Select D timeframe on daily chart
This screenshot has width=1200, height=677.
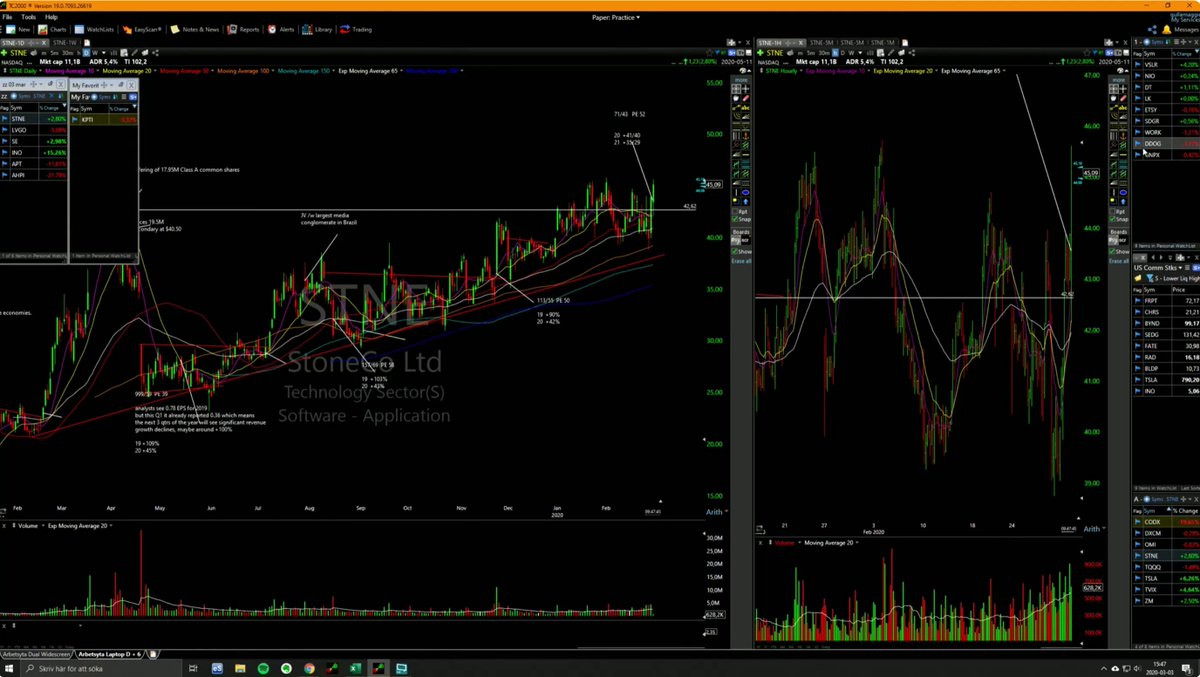(x=86, y=52)
